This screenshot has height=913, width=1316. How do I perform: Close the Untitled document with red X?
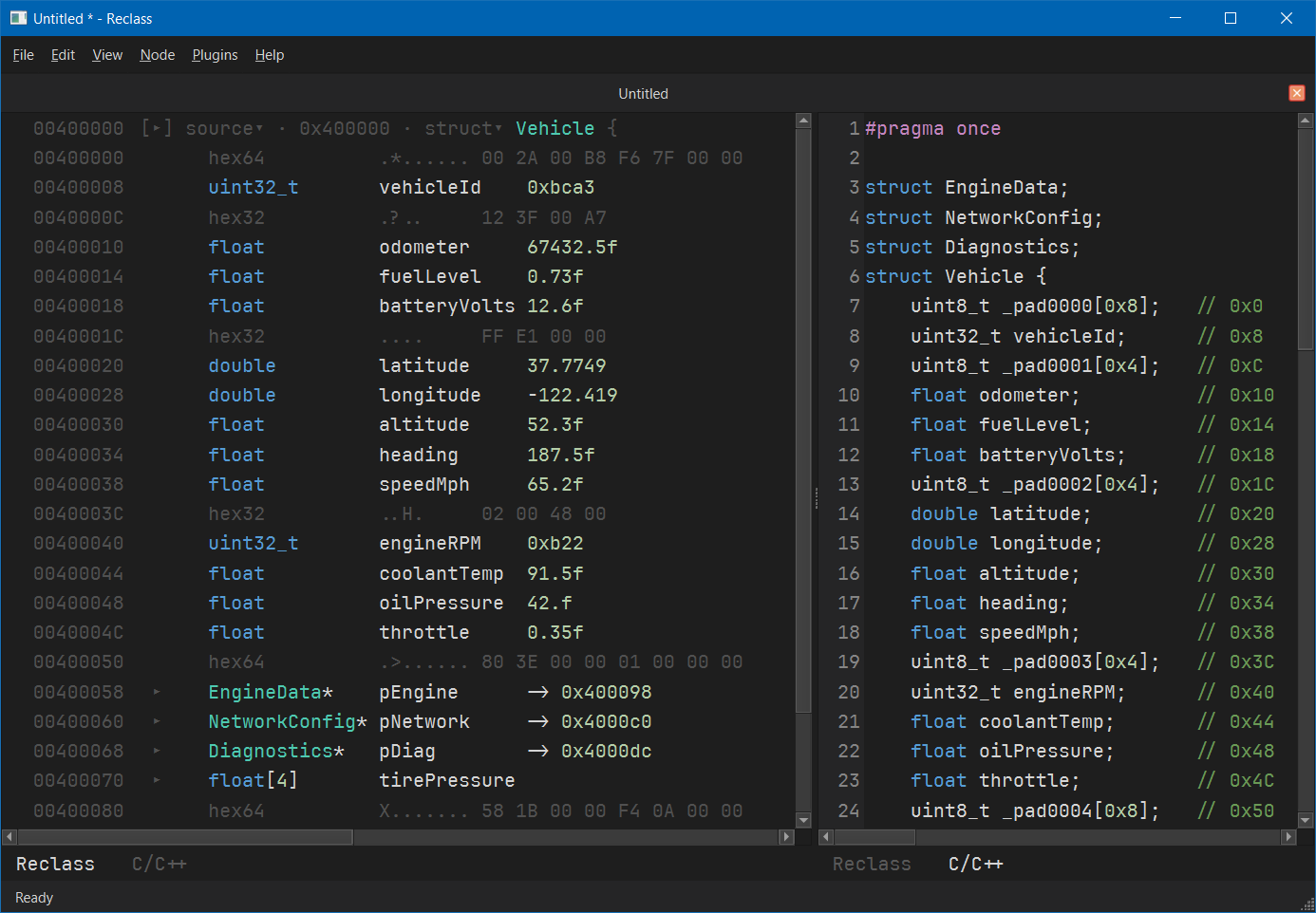[x=1296, y=93]
